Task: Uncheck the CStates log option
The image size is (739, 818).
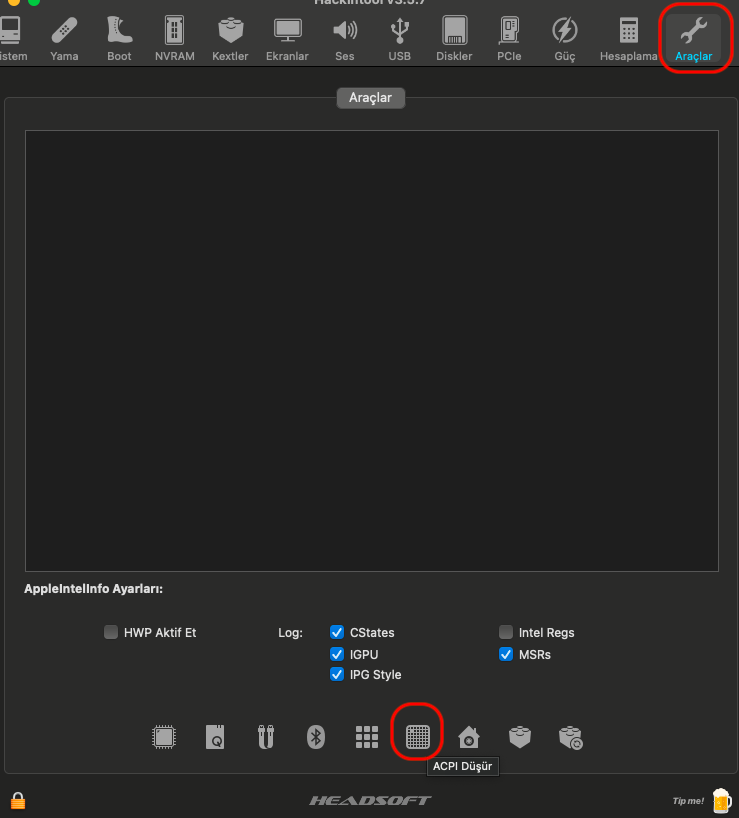Action: coord(337,632)
